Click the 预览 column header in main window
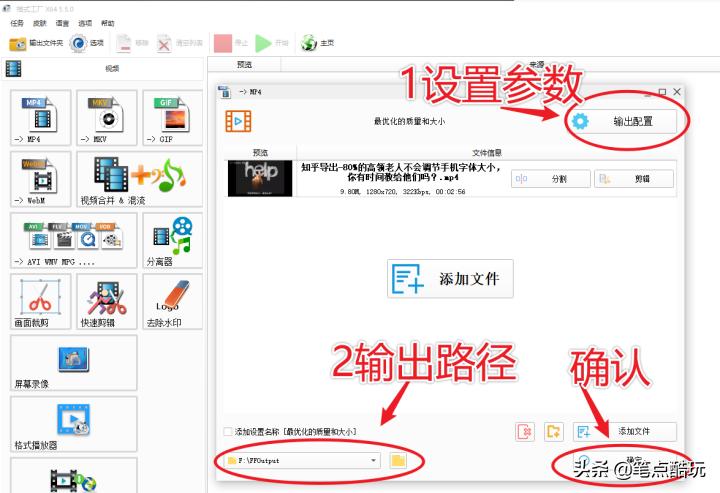The height and width of the screenshot is (493, 720). click(x=244, y=65)
